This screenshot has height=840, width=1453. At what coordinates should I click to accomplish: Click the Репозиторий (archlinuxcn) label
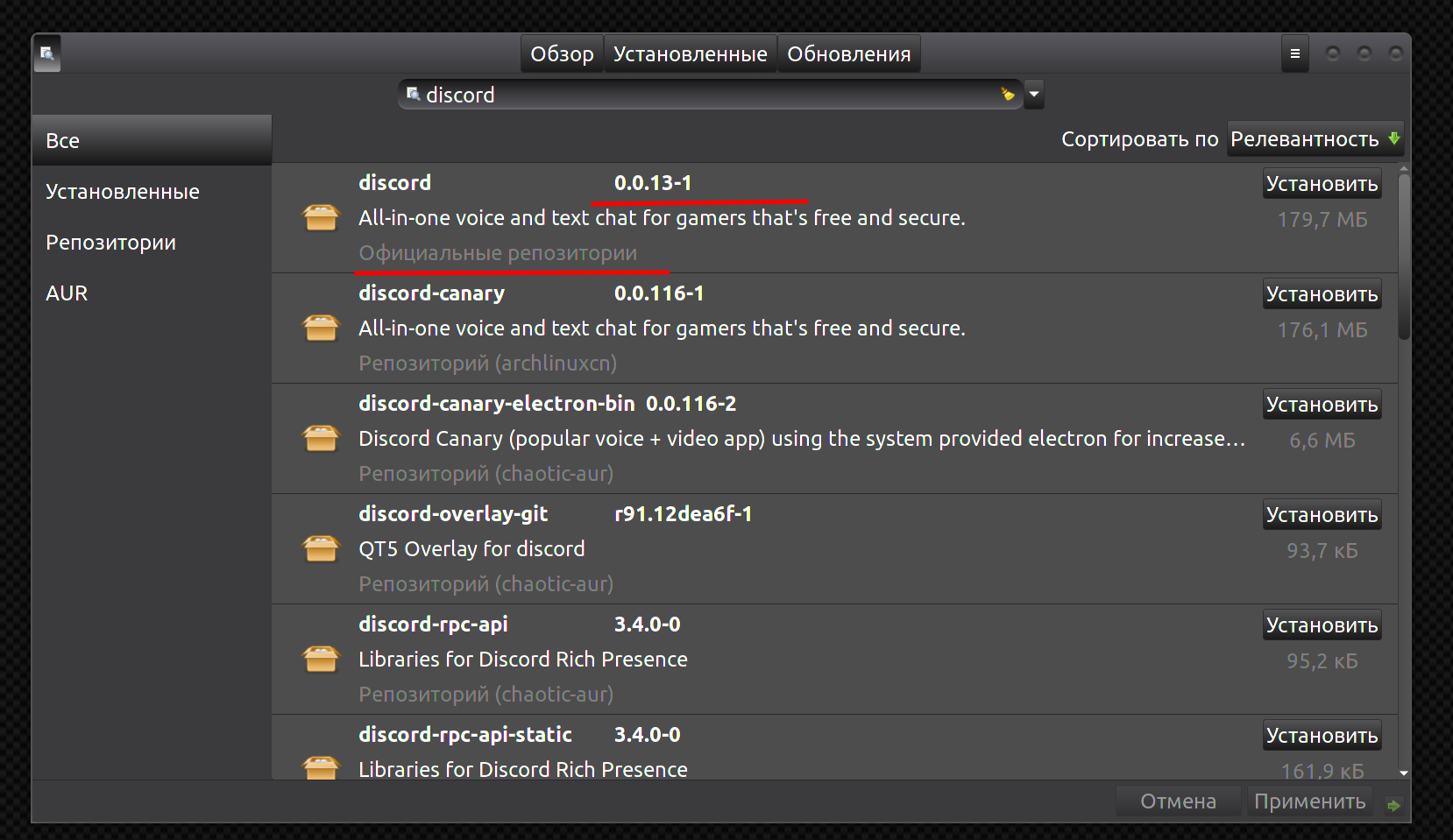[488, 364]
